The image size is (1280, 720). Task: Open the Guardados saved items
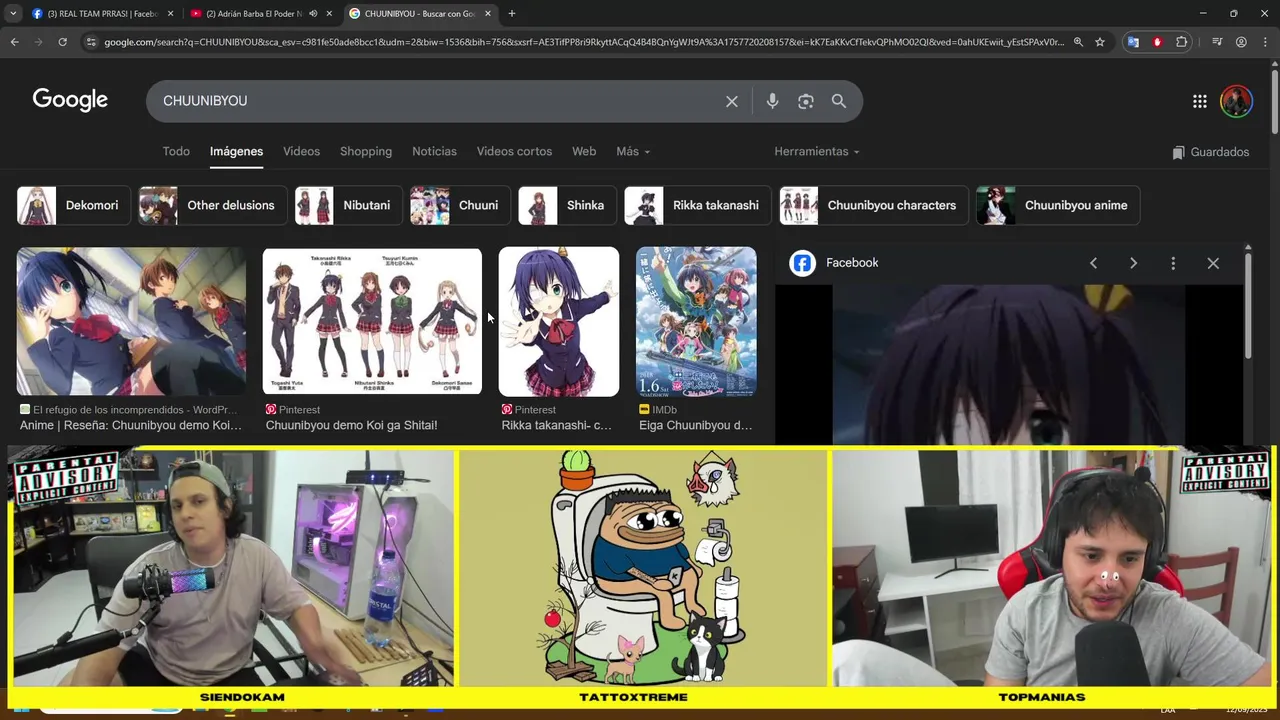1211,152
